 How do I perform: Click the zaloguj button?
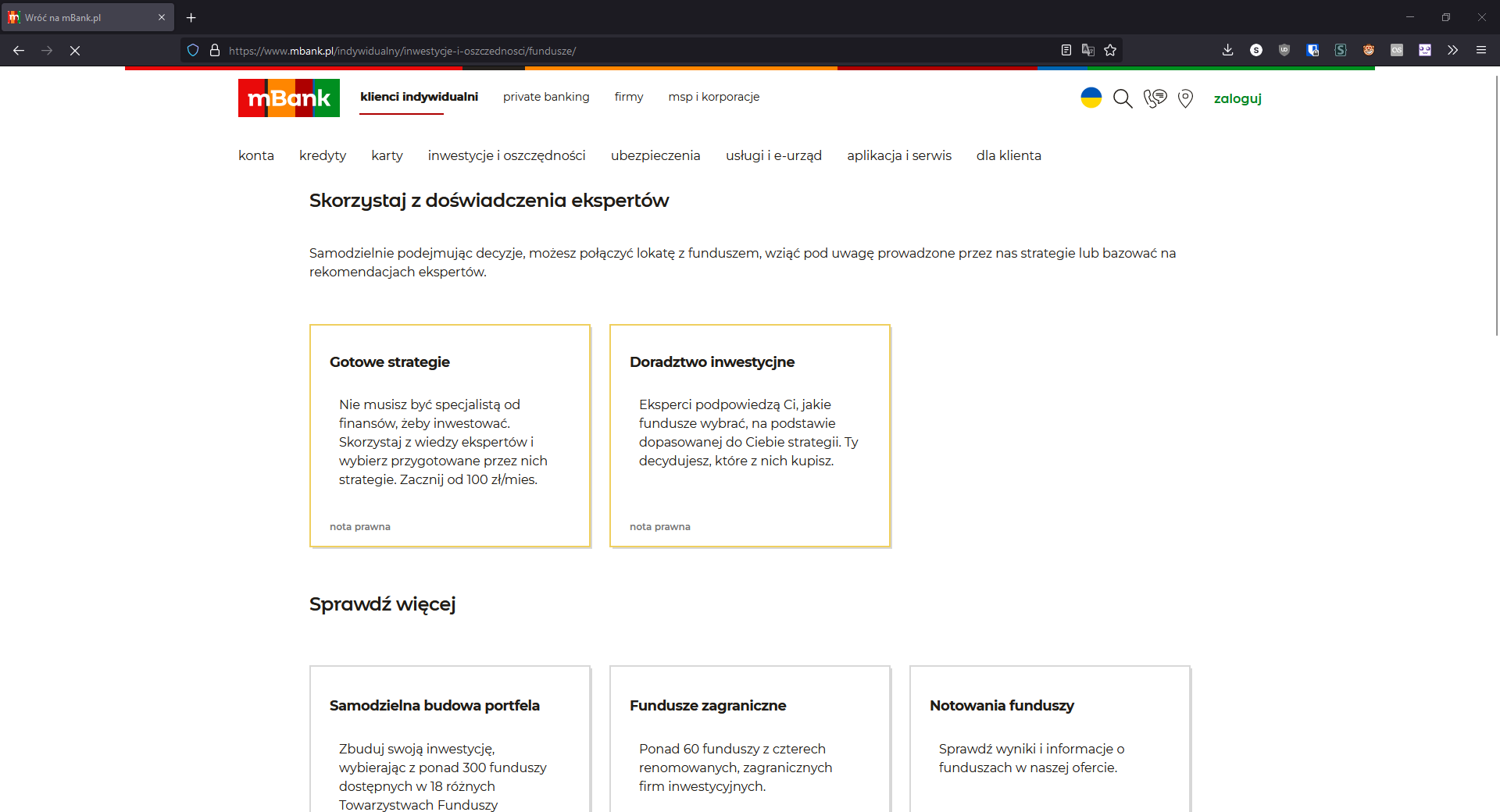click(1237, 99)
